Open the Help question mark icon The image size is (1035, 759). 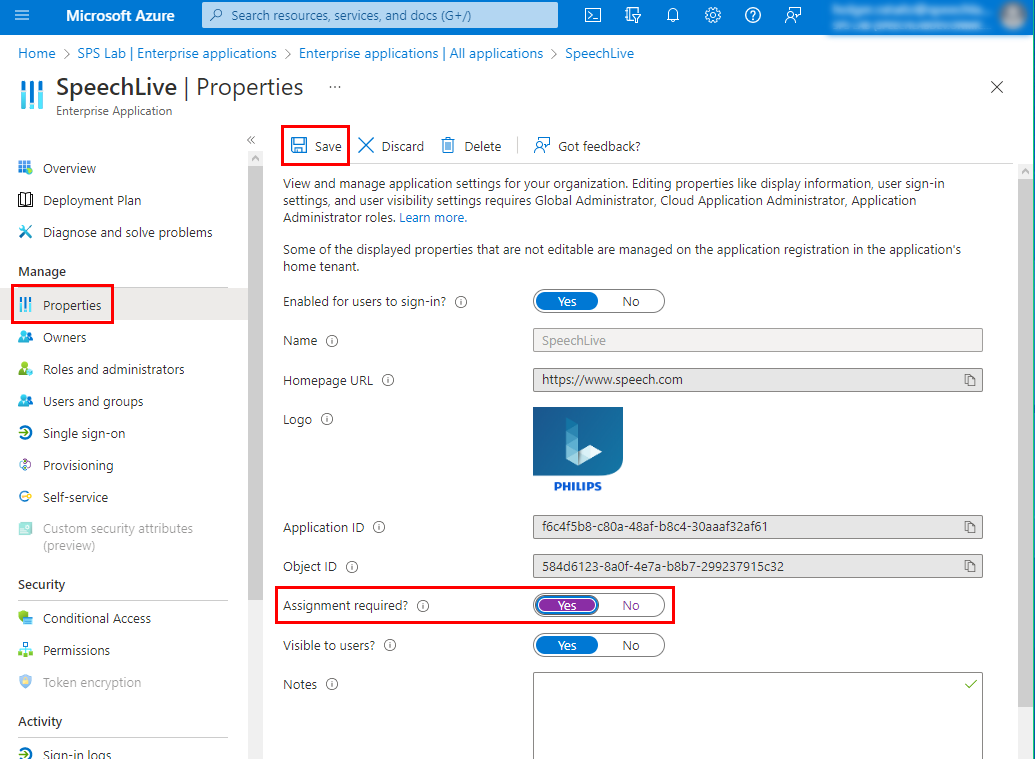[752, 15]
